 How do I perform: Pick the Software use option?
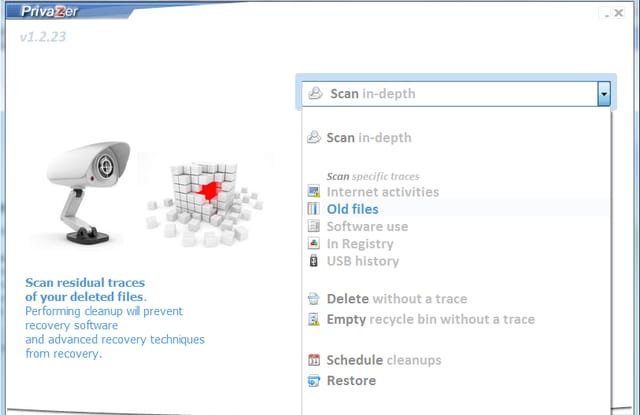(x=367, y=226)
